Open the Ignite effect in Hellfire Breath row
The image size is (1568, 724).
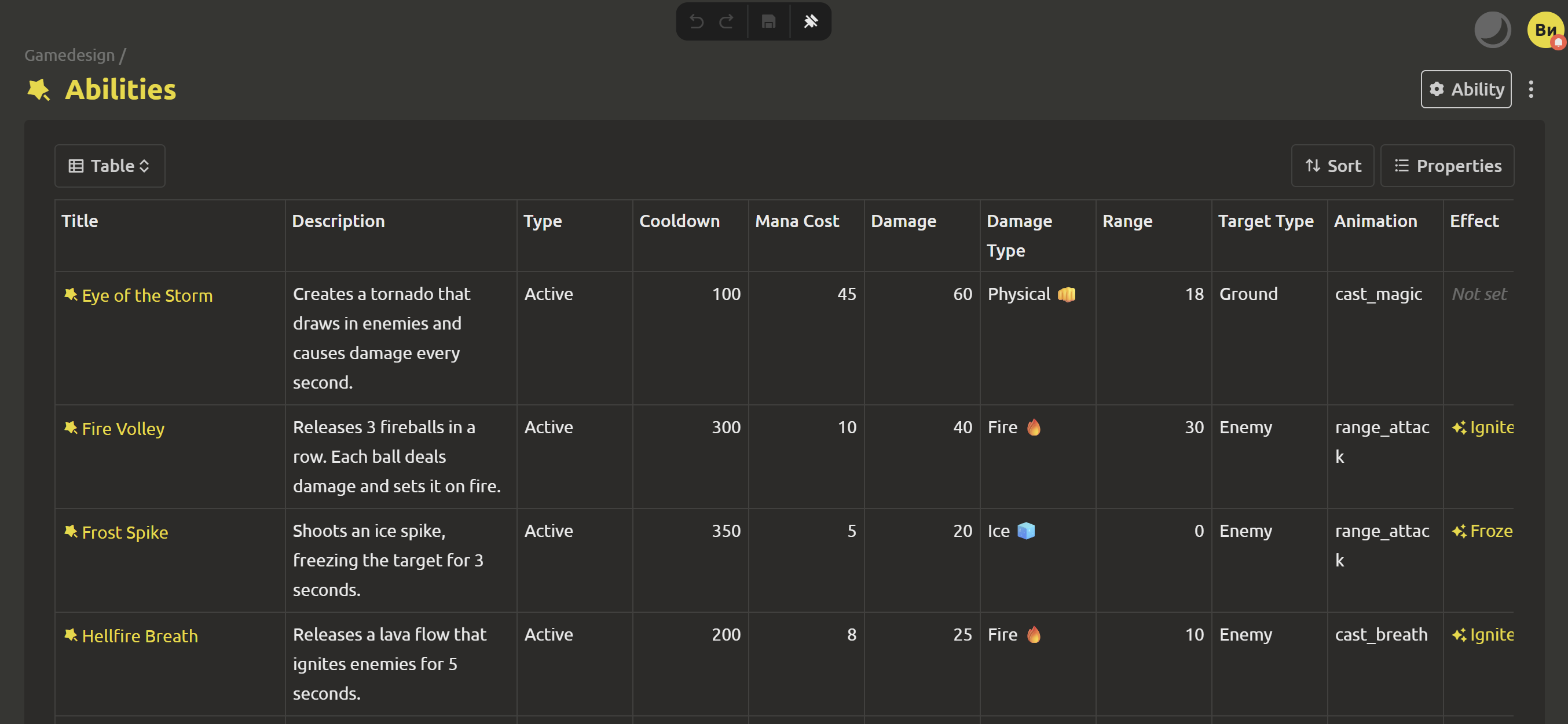tap(1483, 634)
